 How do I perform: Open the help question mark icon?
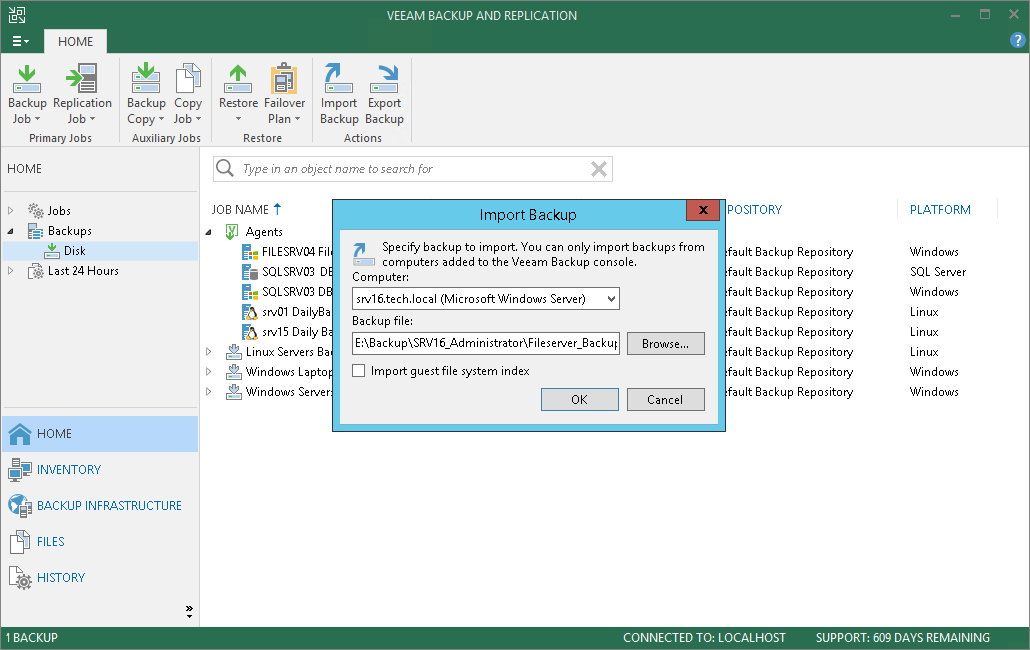[x=1018, y=41]
